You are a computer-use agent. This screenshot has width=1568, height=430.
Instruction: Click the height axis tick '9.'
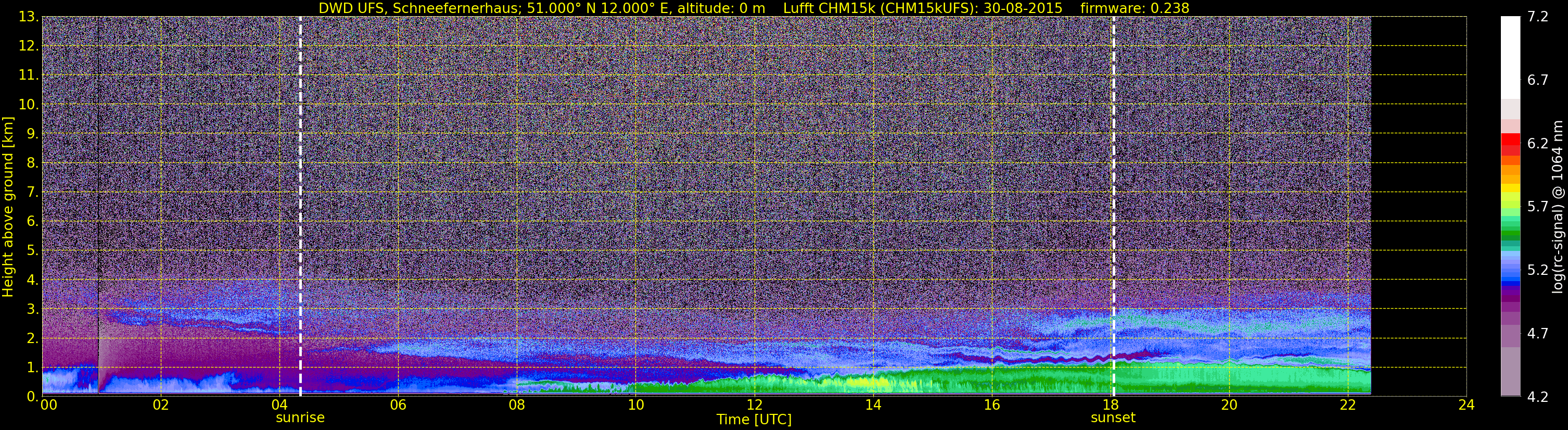click(x=33, y=134)
